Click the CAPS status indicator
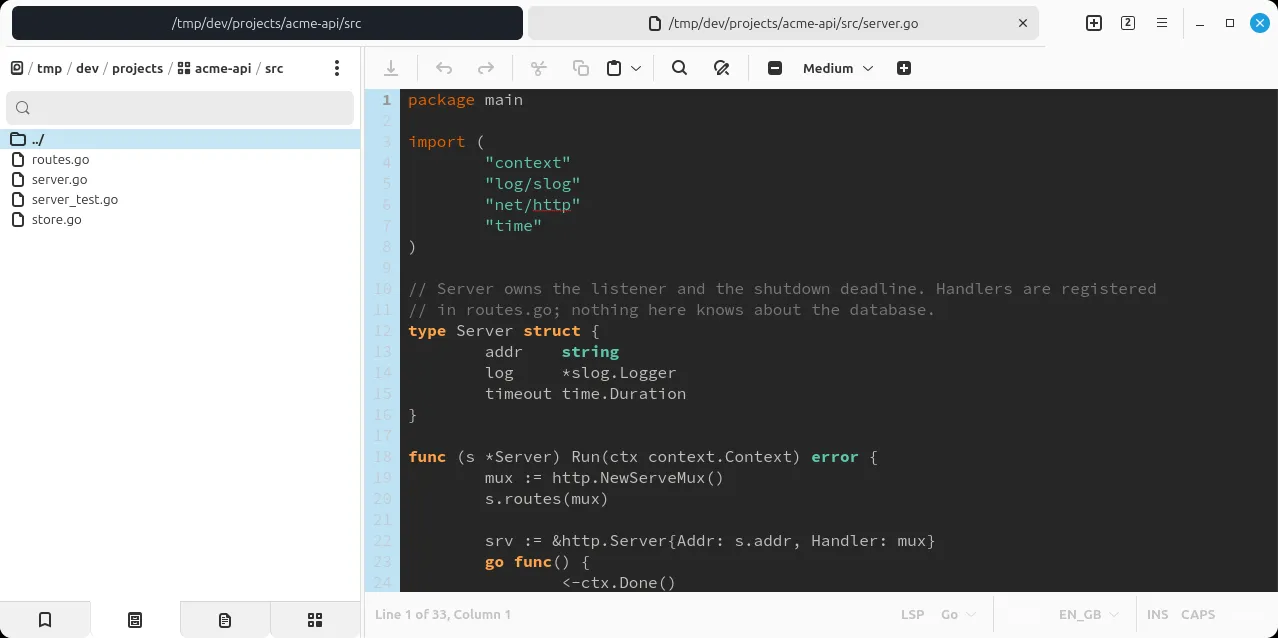The image size is (1278, 638). (x=1198, y=615)
